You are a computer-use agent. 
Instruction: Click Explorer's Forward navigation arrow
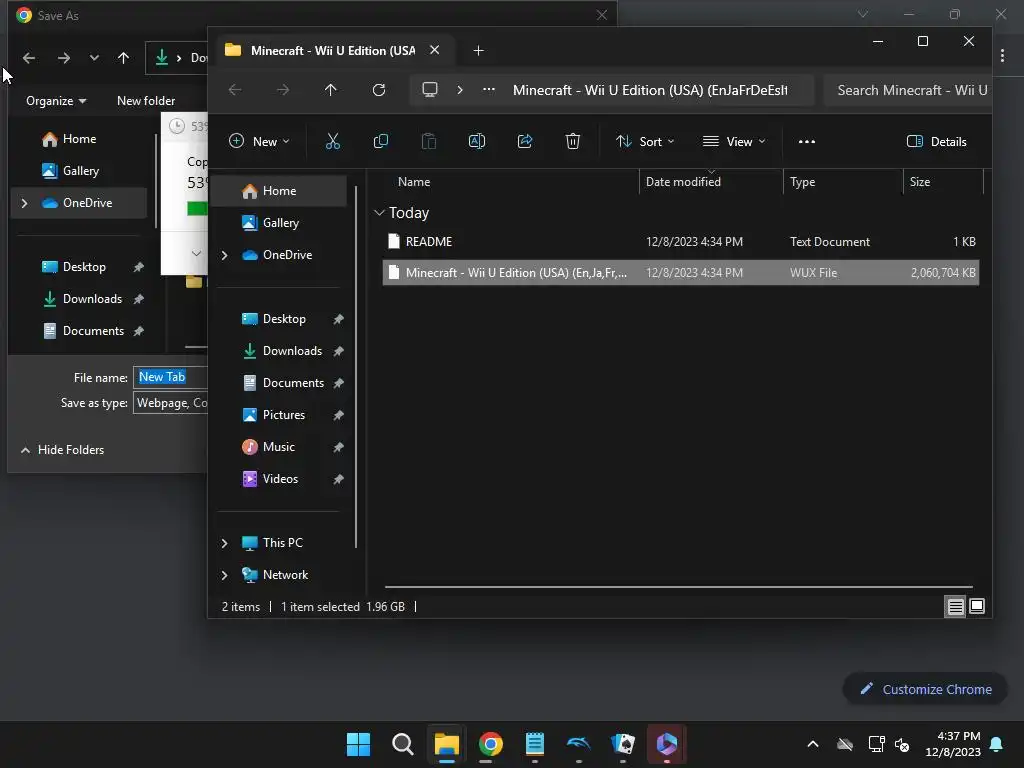click(283, 90)
